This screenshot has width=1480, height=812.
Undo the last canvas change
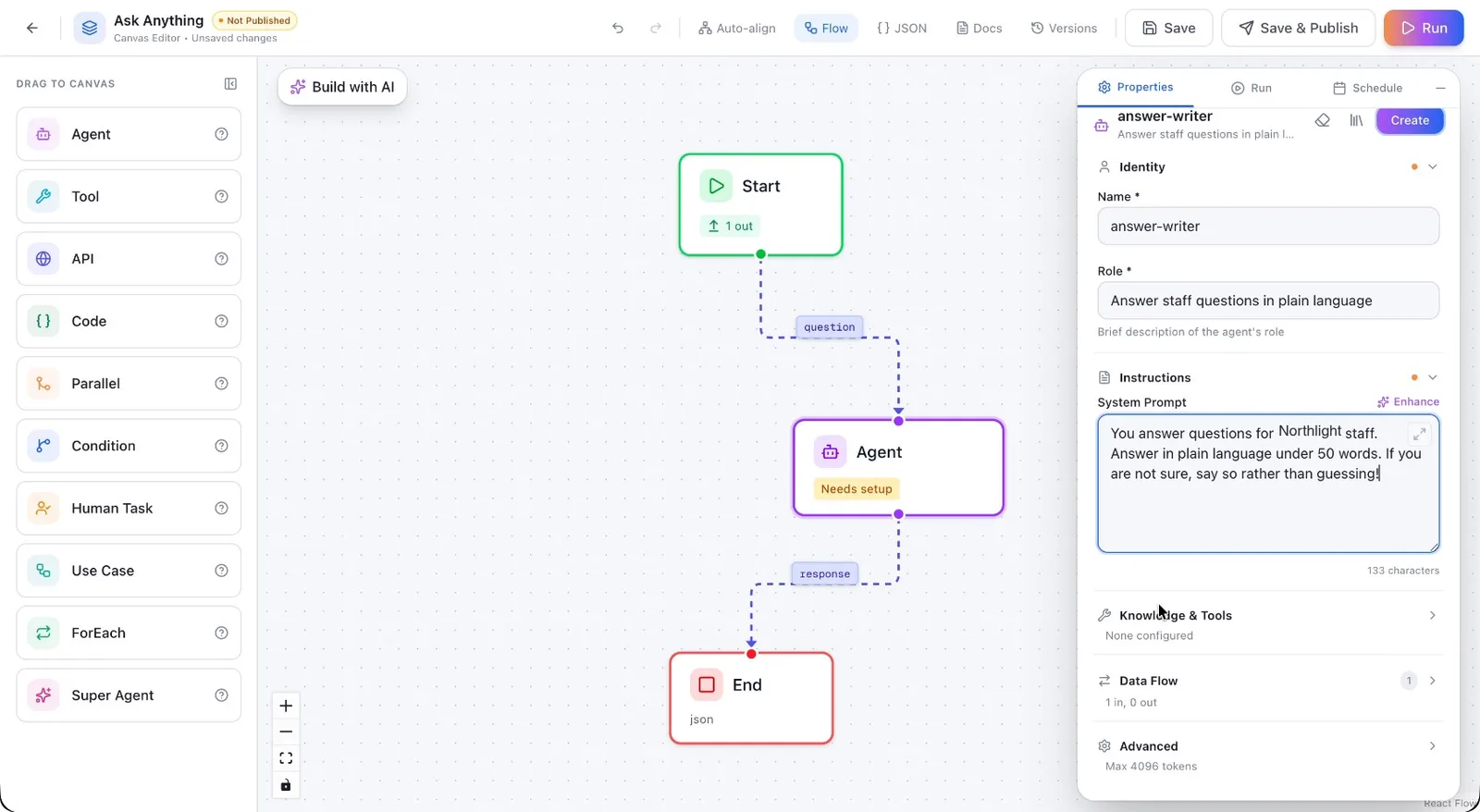click(x=618, y=28)
